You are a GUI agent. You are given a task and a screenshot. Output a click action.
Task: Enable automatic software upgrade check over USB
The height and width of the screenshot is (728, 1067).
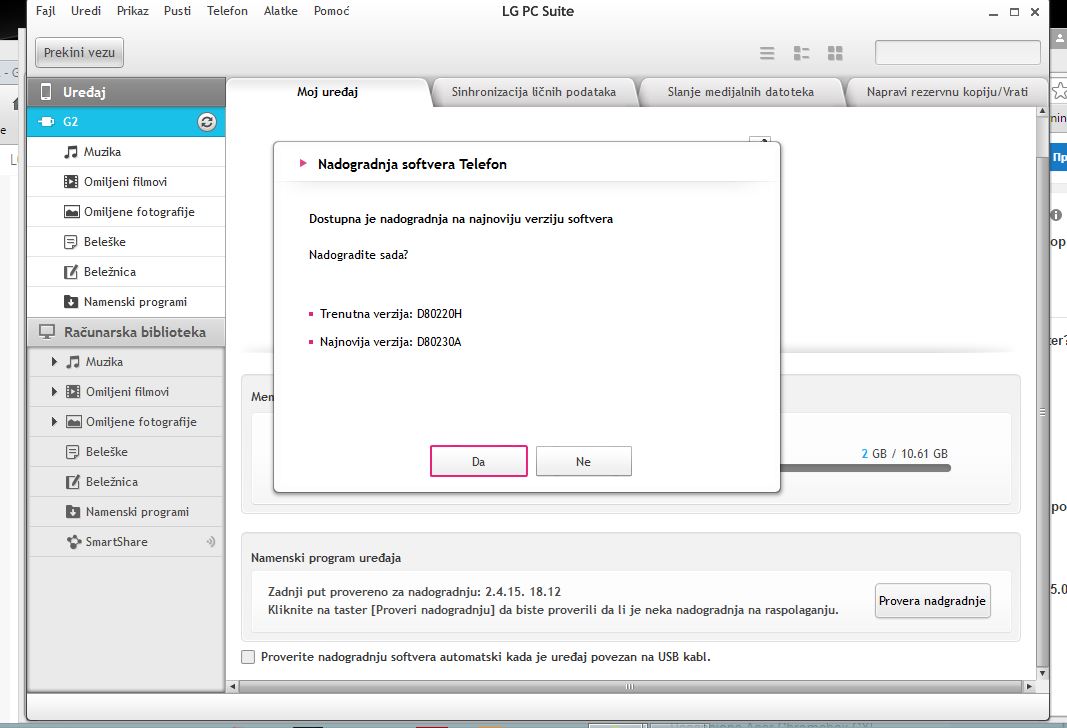click(248, 657)
